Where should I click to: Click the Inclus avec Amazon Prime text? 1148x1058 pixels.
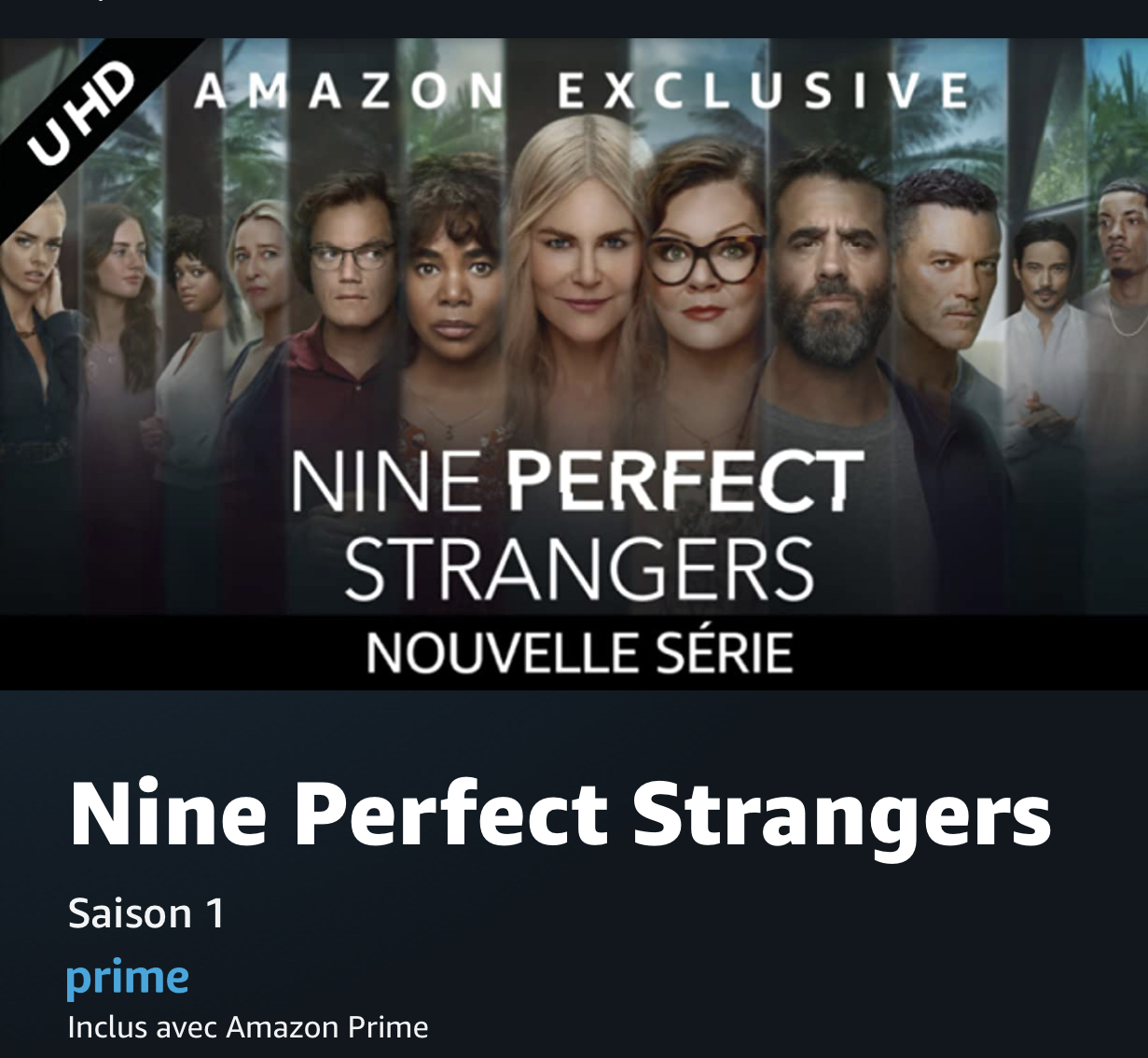[x=248, y=1027]
